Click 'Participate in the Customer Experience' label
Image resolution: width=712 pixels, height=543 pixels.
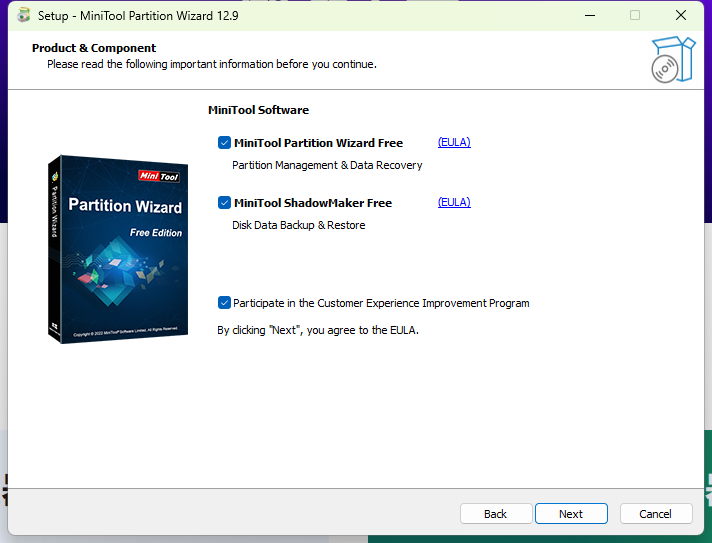click(381, 303)
